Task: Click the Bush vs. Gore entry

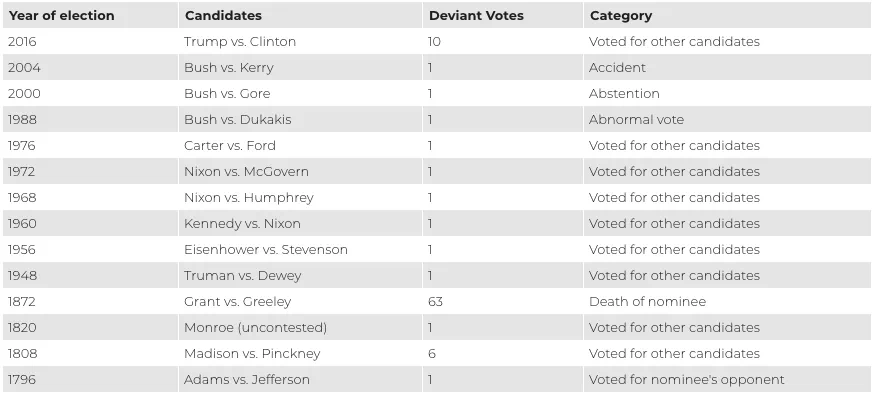Action: click(x=300, y=93)
